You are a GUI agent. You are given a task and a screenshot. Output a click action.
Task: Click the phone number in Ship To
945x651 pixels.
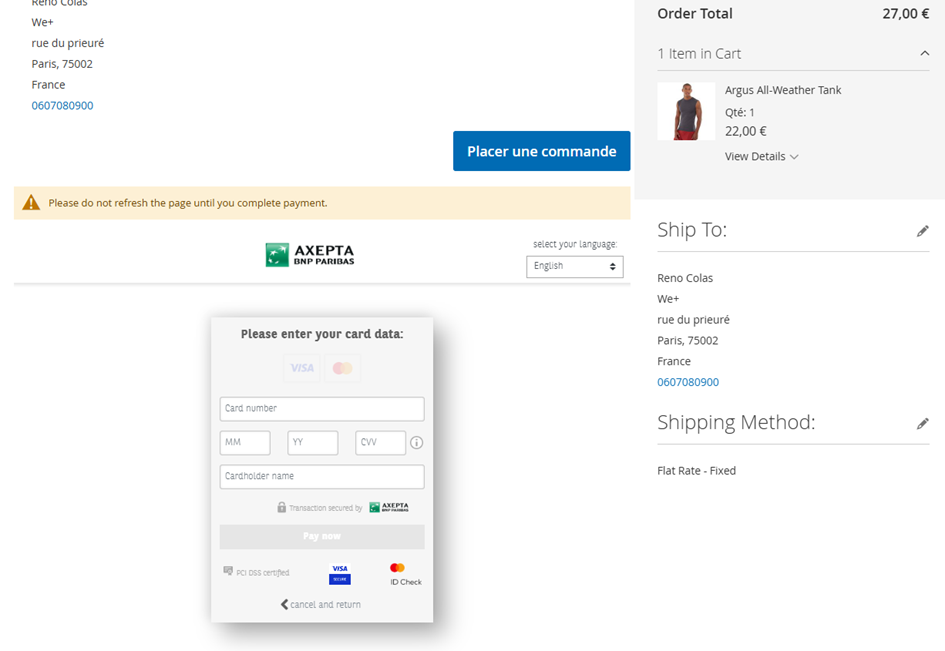[x=688, y=382]
